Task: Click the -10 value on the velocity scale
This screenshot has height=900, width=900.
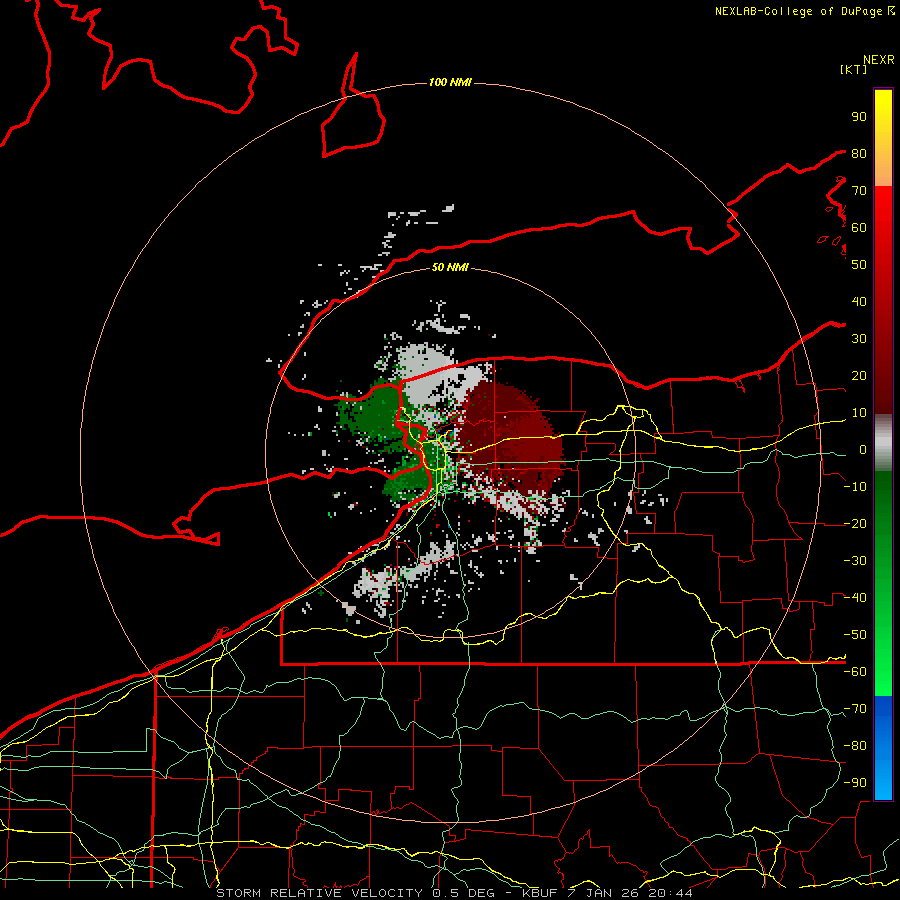Action: coord(855,487)
